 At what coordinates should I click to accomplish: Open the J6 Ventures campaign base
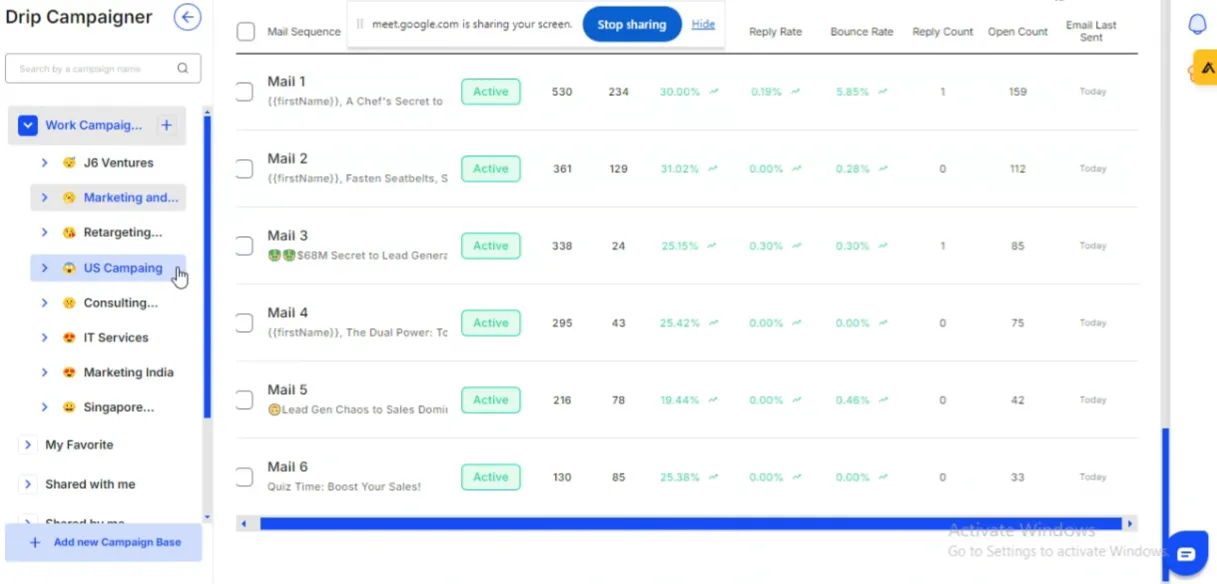point(118,162)
